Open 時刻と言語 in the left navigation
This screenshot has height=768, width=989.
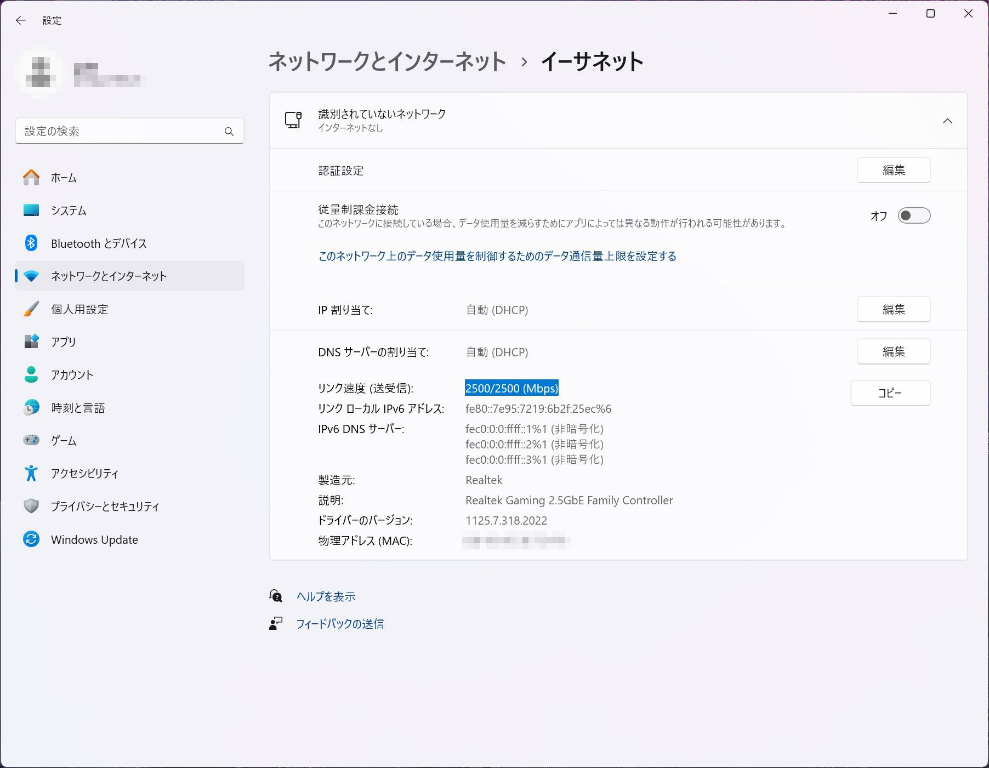[x=77, y=408]
